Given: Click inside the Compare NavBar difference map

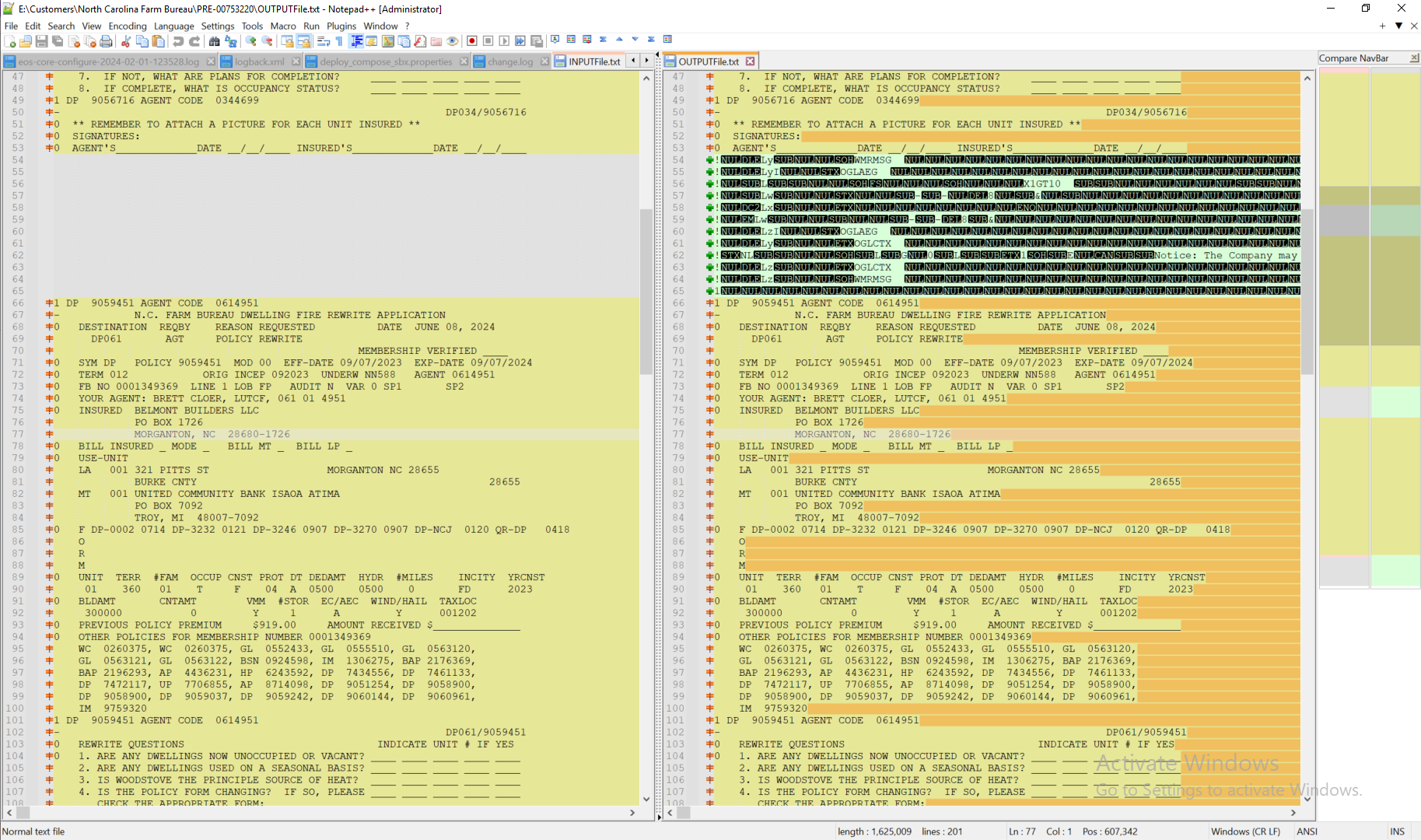Looking at the screenshot, I should point(1369,327).
